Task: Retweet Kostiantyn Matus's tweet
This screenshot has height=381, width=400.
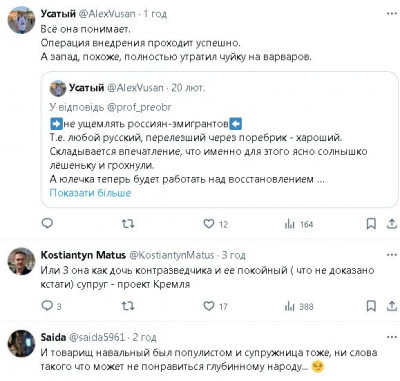Action: click(x=128, y=306)
